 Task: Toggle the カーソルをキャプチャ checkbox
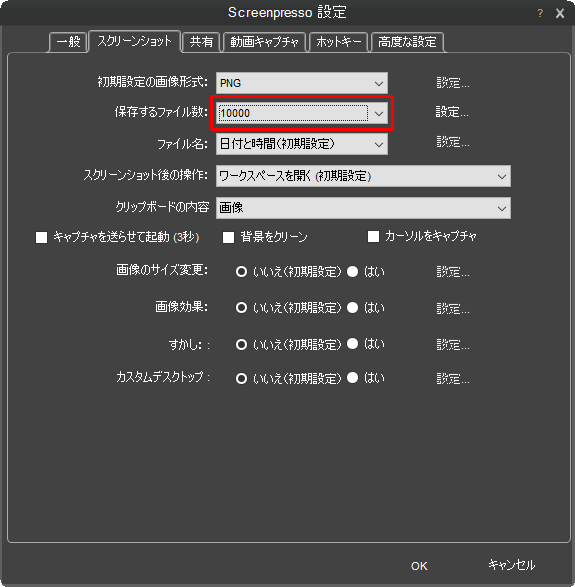(373, 237)
